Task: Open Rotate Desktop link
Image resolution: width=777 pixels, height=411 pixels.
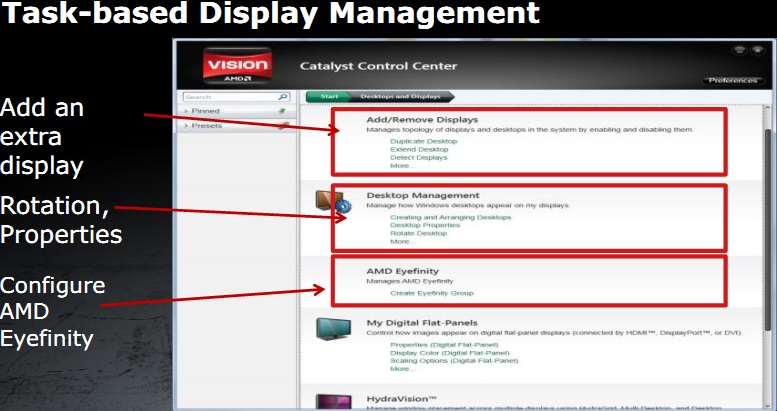Action: [418, 233]
